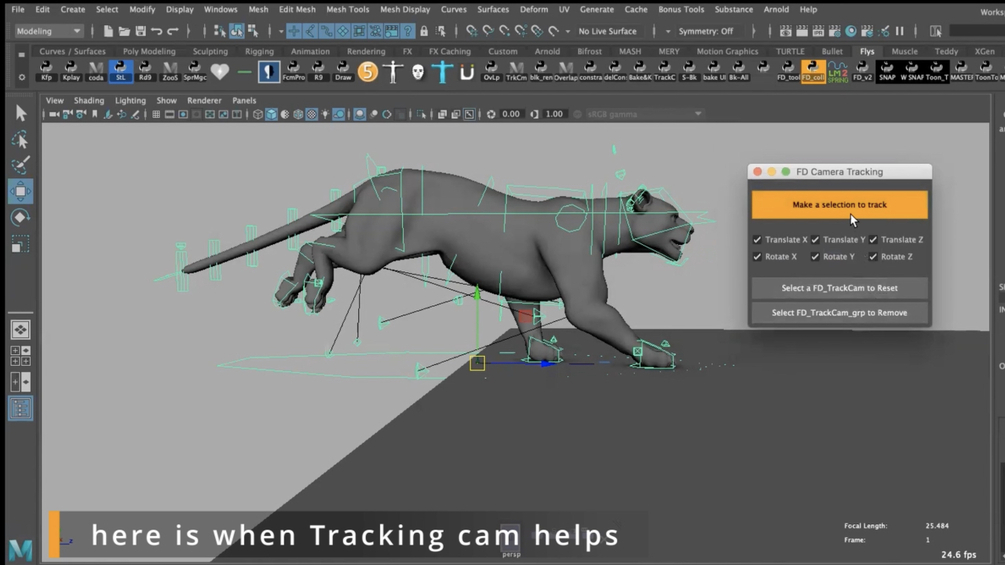Viewport: 1005px width, 565px height.
Task: Switch to the Motion Graphics shelf tab
Action: [727, 51]
